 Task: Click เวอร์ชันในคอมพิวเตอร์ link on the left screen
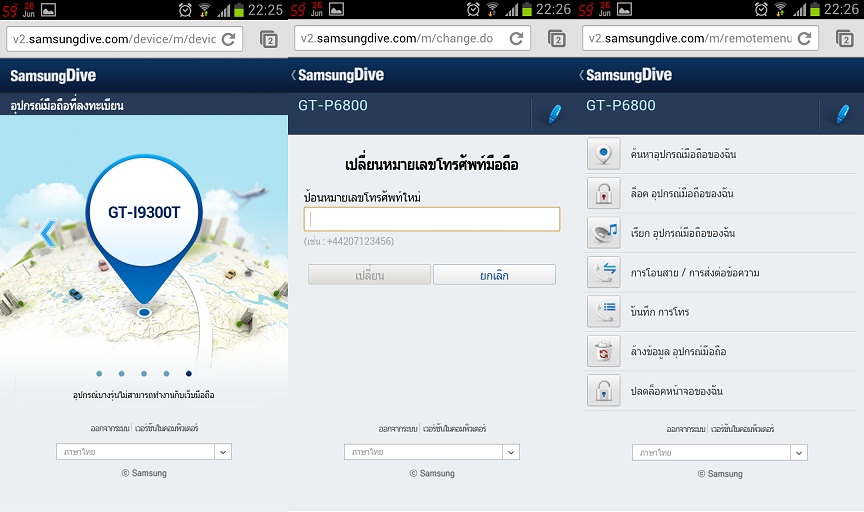tap(166, 428)
